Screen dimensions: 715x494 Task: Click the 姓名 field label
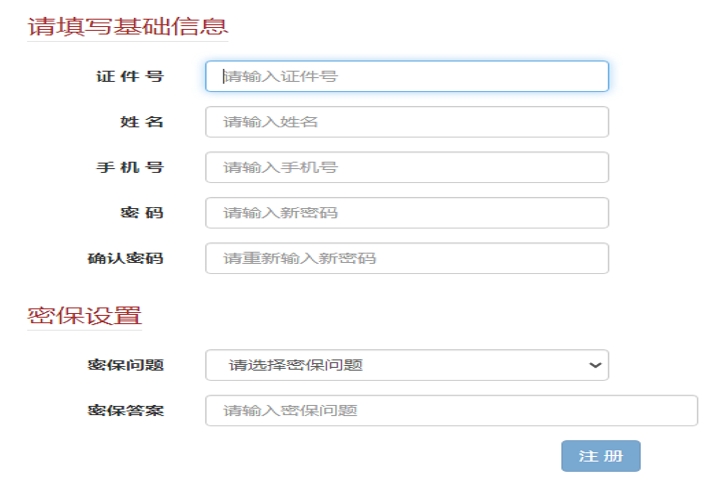pos(141,122)
